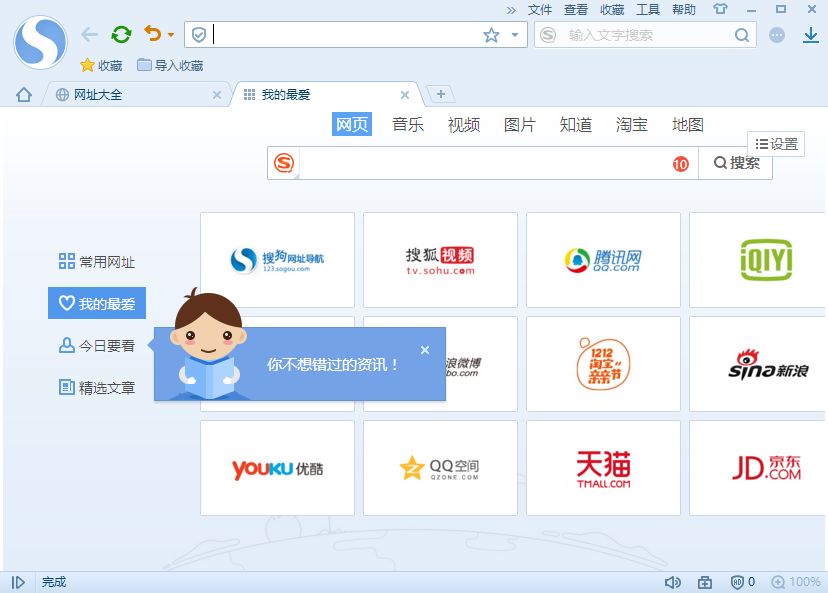828x593 pixels.
Task: Toggle the ad-blocker counter in status bar
Action: pyautogui.click(x=740, y=581)
